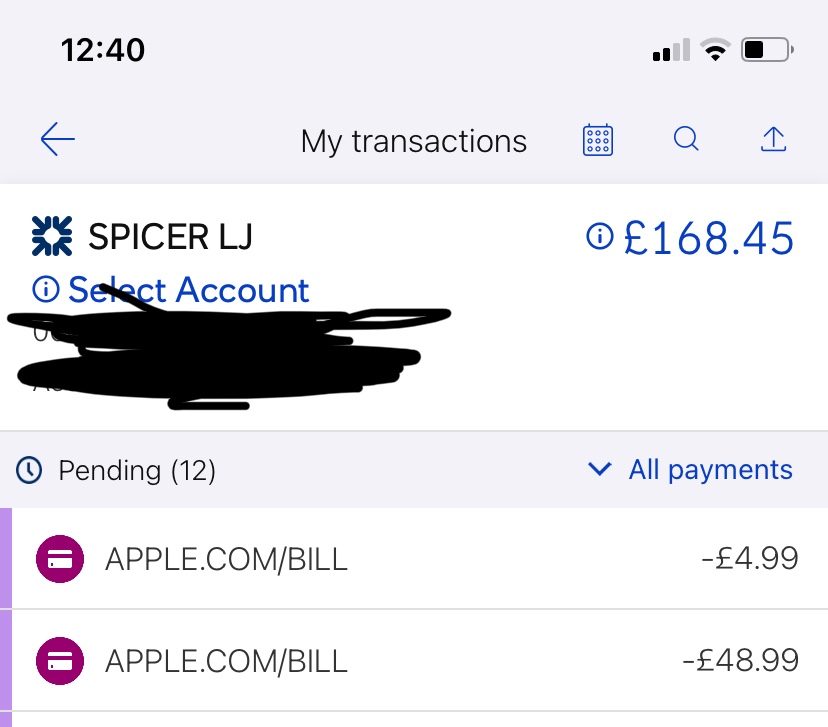
Task: Expand the All payments dropdown chevron
Action: click(x=600, y=469)
